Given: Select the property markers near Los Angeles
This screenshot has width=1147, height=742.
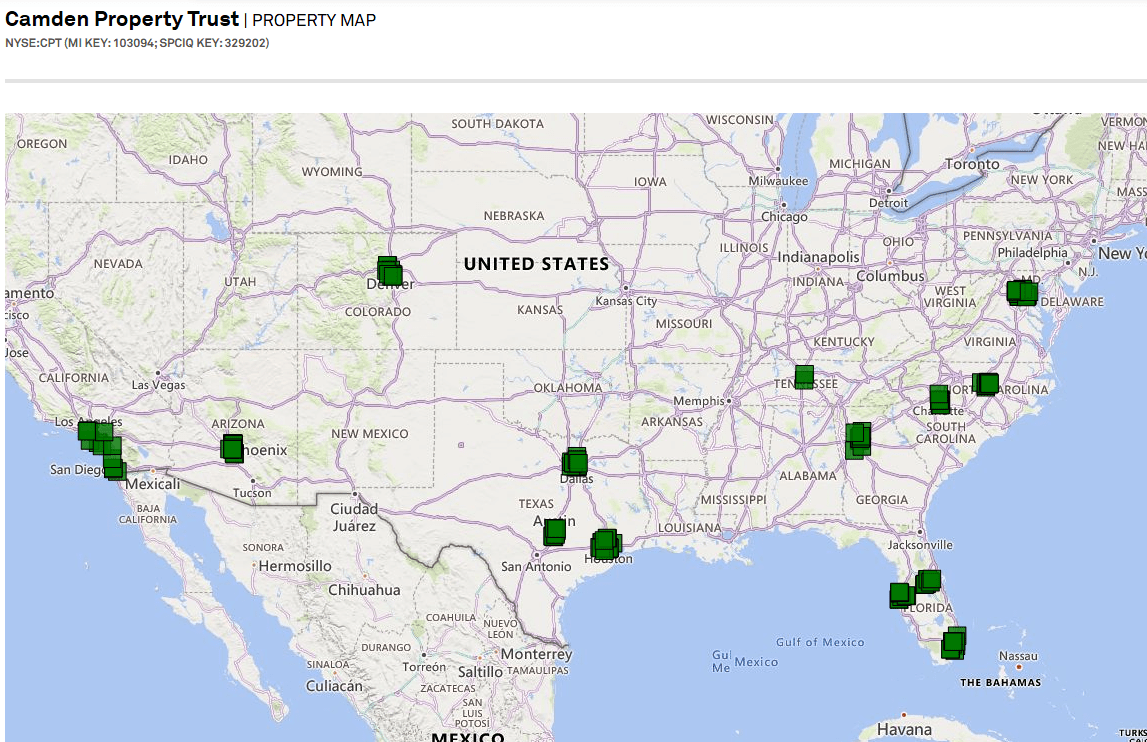Looking at the screenshot, I should tap(99, 438).
